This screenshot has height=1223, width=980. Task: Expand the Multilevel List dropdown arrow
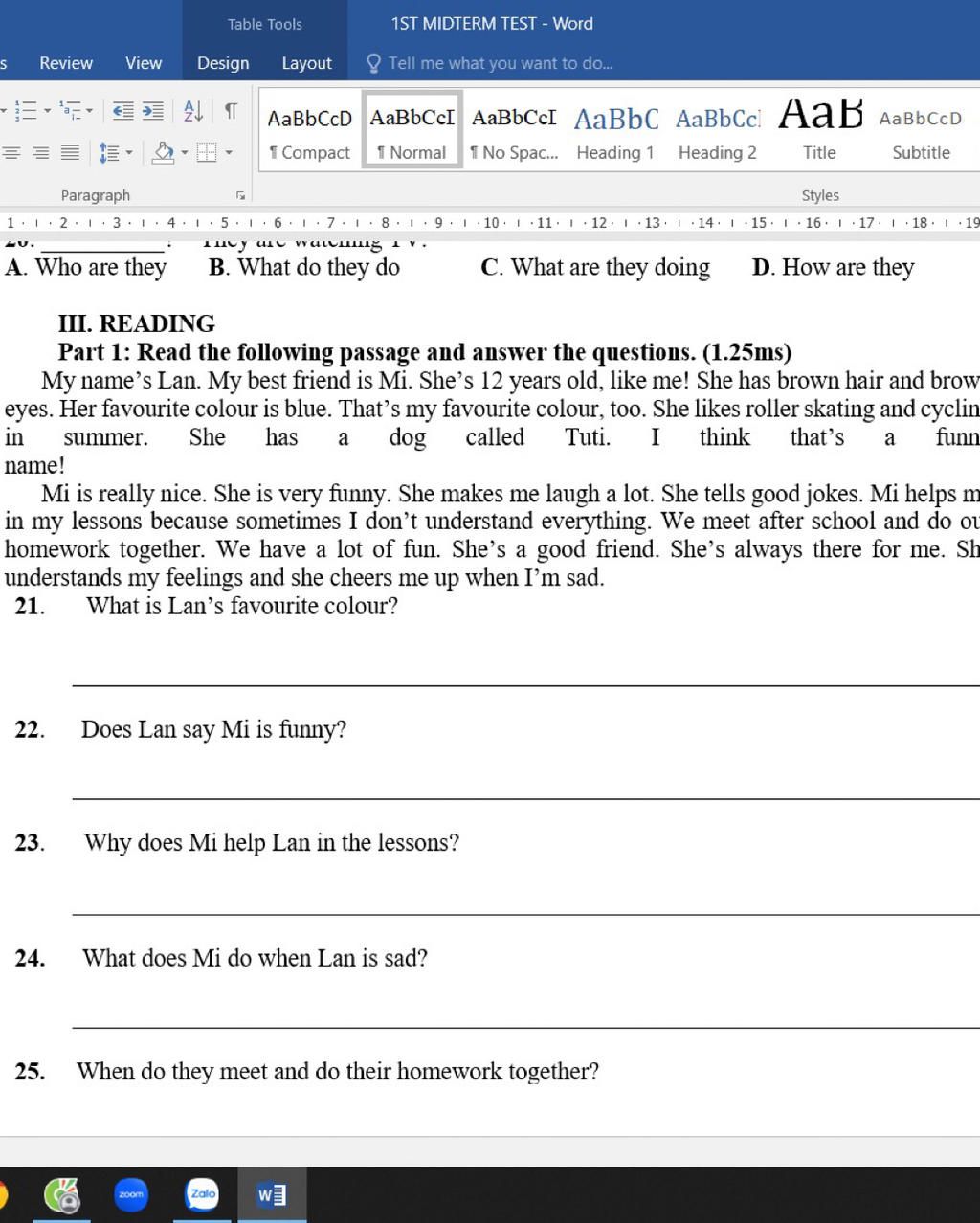(90, 112)
